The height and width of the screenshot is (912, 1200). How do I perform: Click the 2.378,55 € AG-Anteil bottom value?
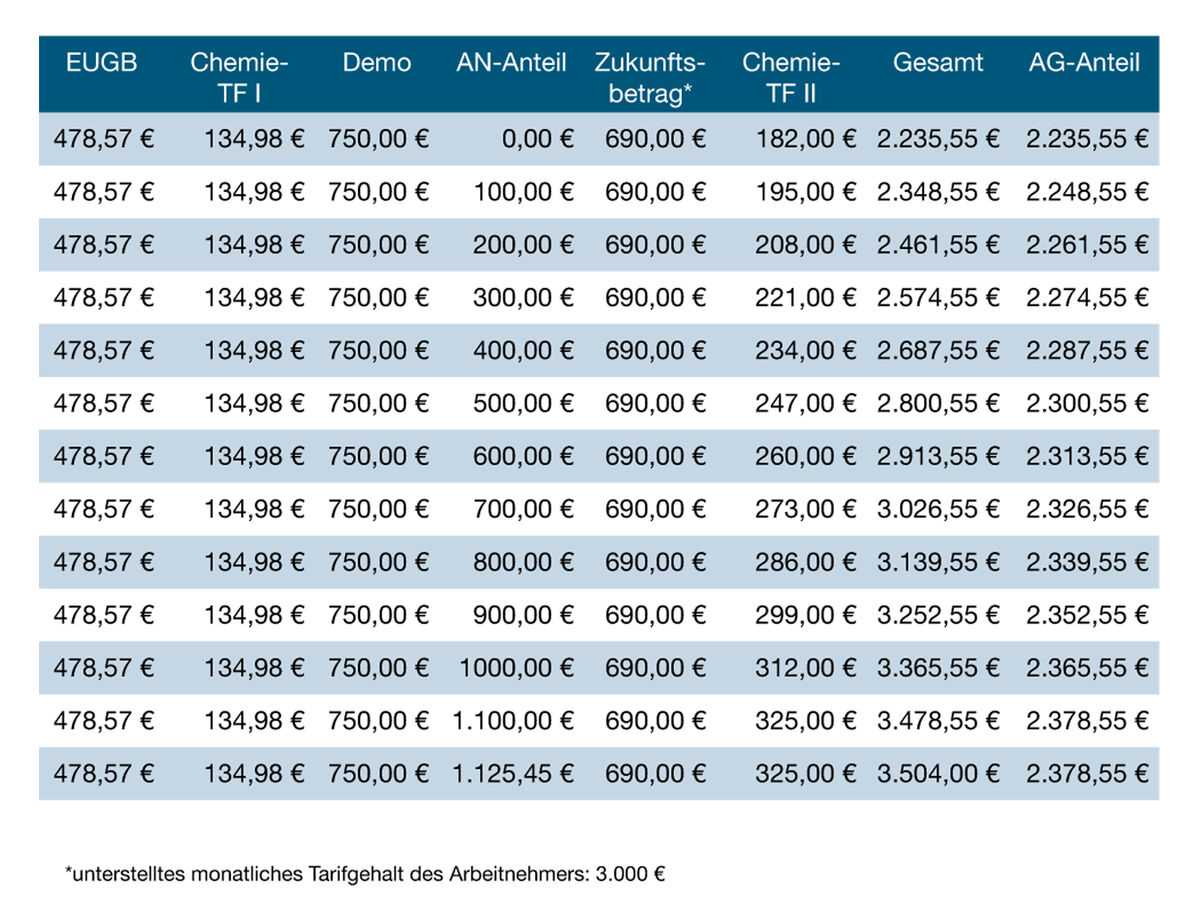point(1085,772)
